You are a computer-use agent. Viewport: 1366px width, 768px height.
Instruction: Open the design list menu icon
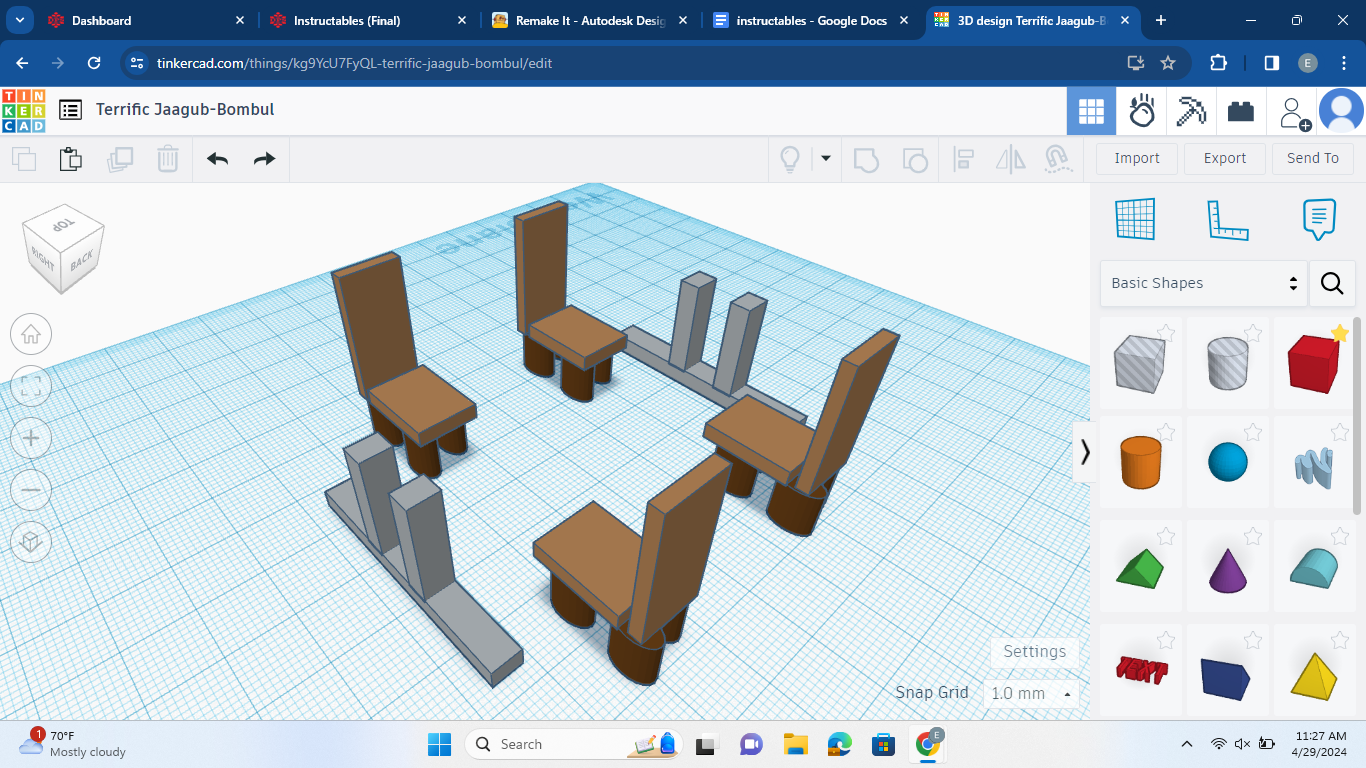(70, 110)
